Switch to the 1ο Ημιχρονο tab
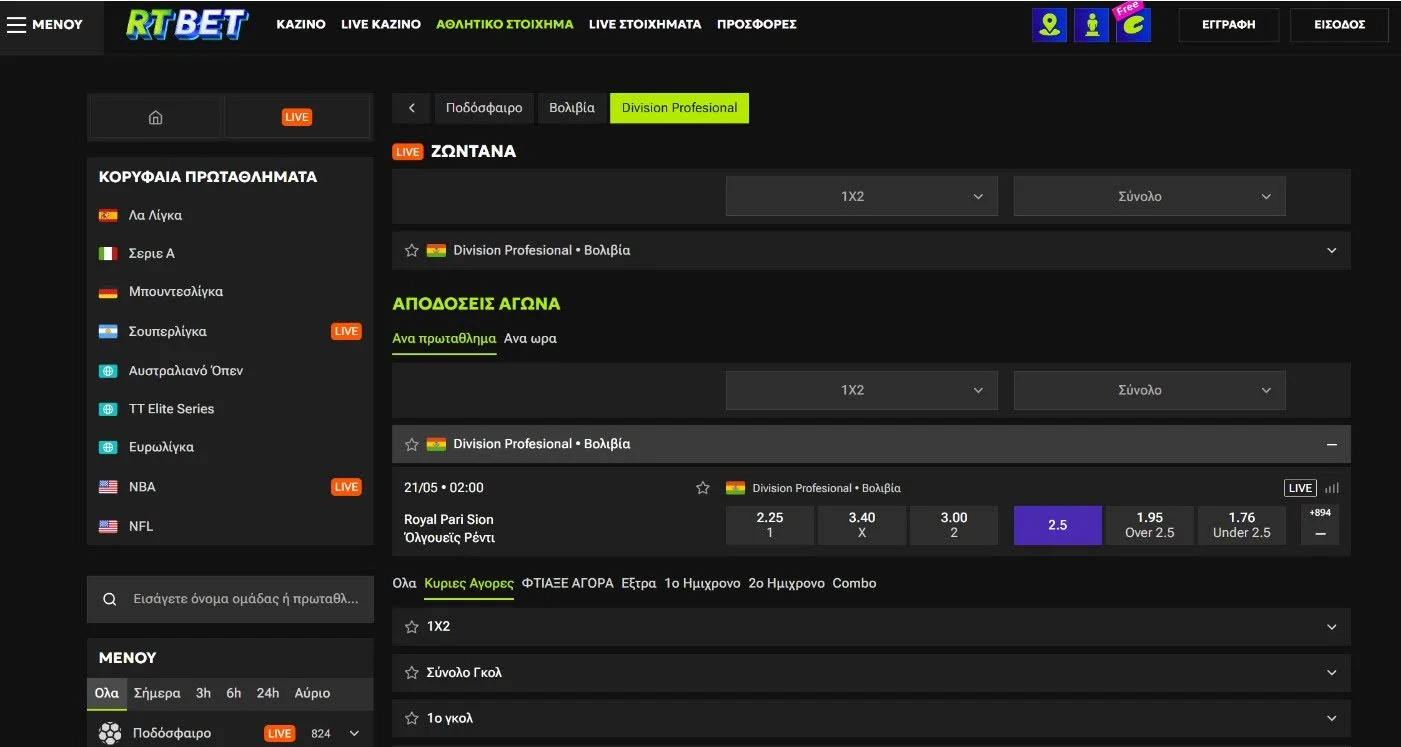Screen dimensions: 1401x747 click(x=702, y=583)
